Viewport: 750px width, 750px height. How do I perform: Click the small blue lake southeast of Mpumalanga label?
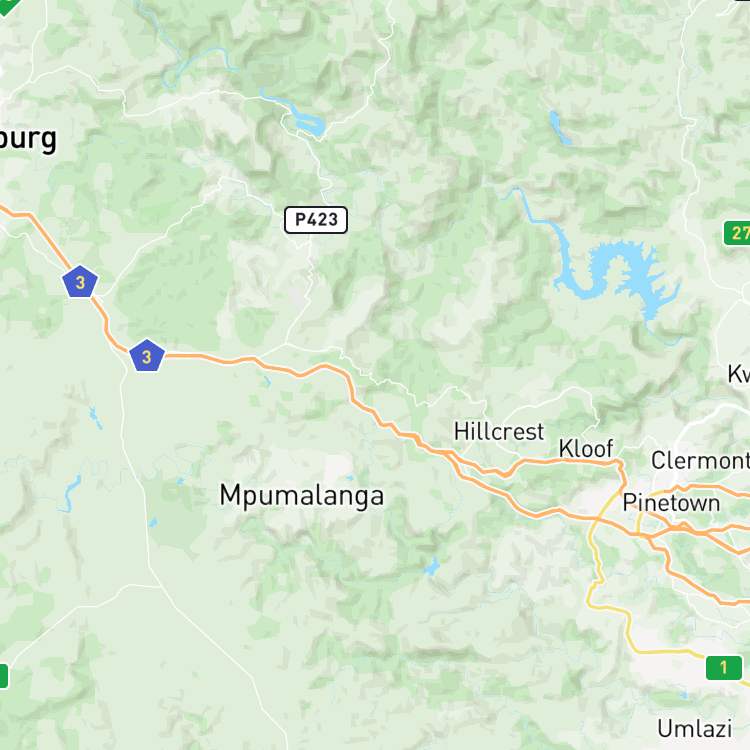point(432,567)
